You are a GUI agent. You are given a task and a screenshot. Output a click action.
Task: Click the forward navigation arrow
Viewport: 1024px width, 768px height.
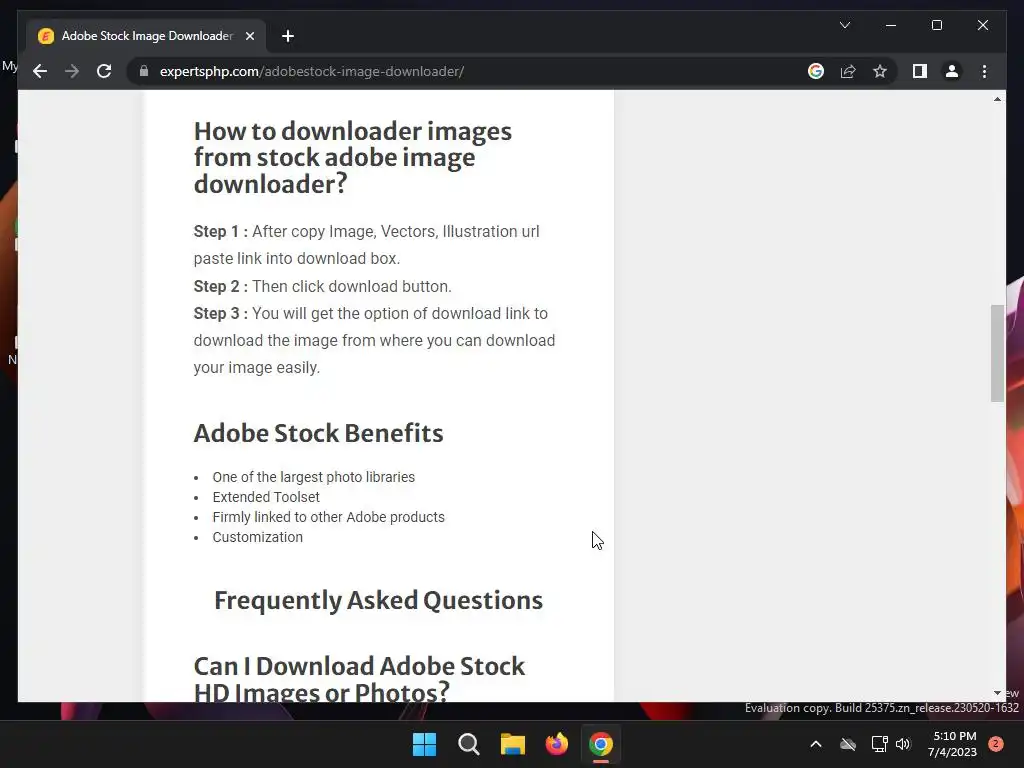tap(72, 71)
